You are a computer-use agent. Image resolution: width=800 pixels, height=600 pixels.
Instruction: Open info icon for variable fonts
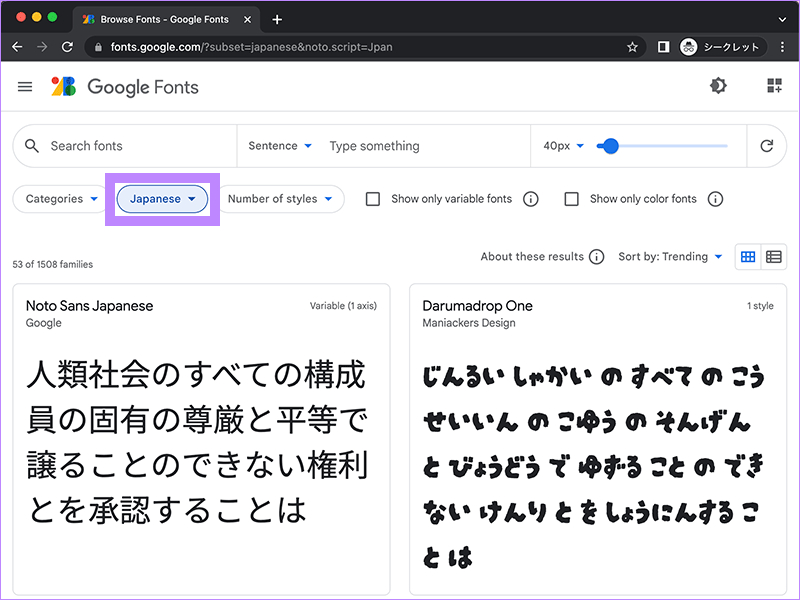tap(531, 199)
